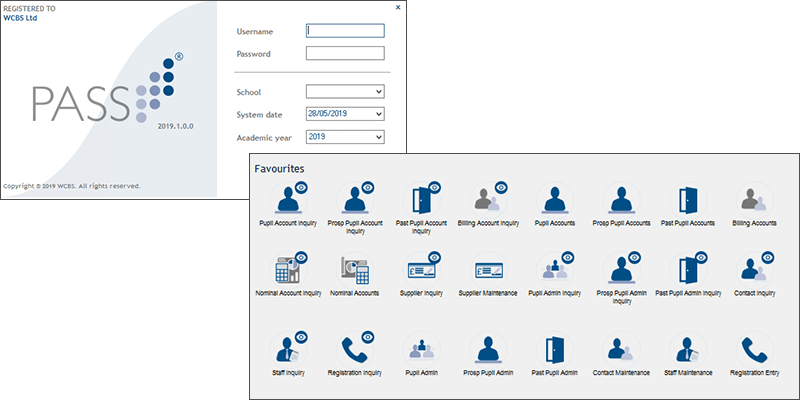The height and width of the screenshot is (400, 800).
Task: Launch Nominal Accounts calculator icon
Action: 355,270
